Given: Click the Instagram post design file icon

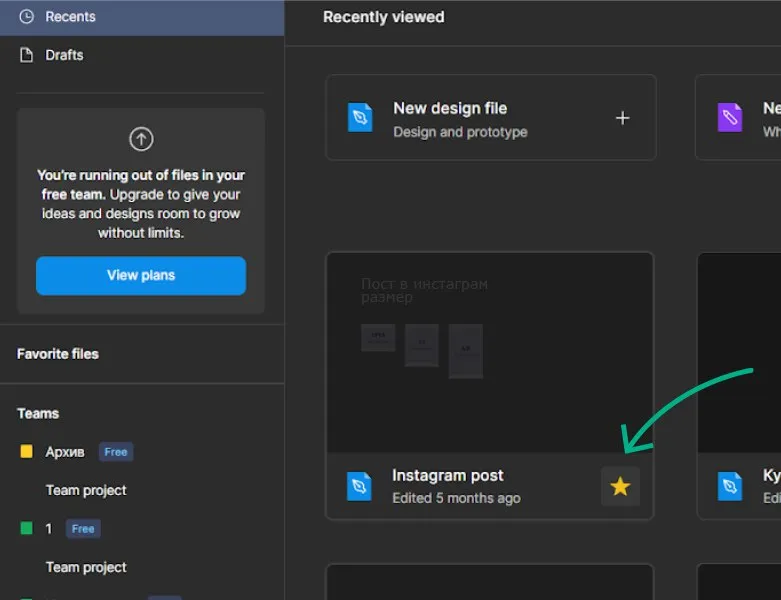Looking at the screenshot, I should (x=359, y=486).
